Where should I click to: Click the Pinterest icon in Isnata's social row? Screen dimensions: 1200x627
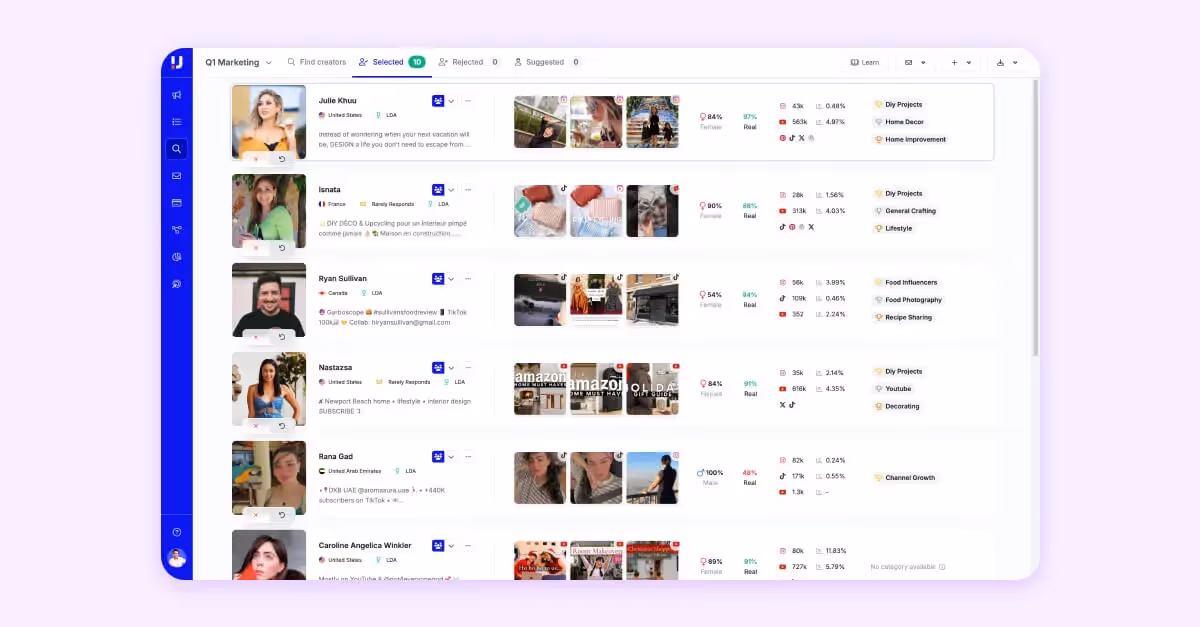tap(792, 227)
